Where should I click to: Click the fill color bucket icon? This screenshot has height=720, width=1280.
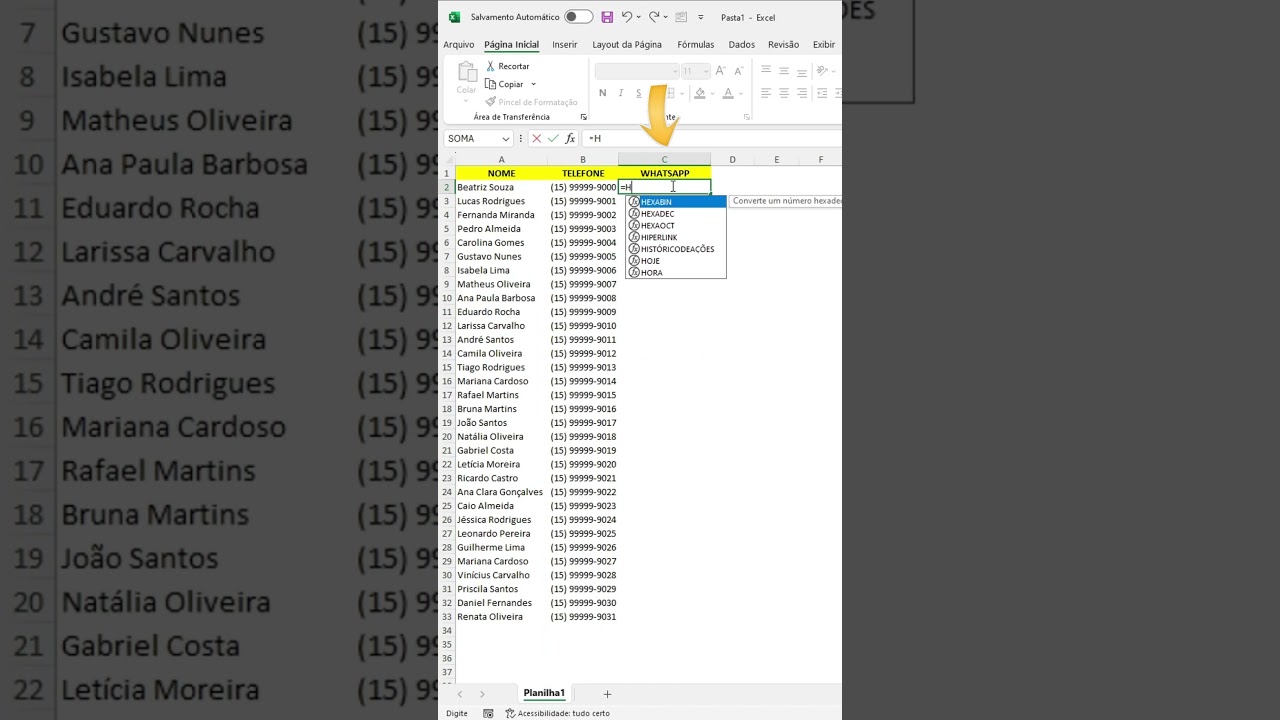(x=699, y=93)
